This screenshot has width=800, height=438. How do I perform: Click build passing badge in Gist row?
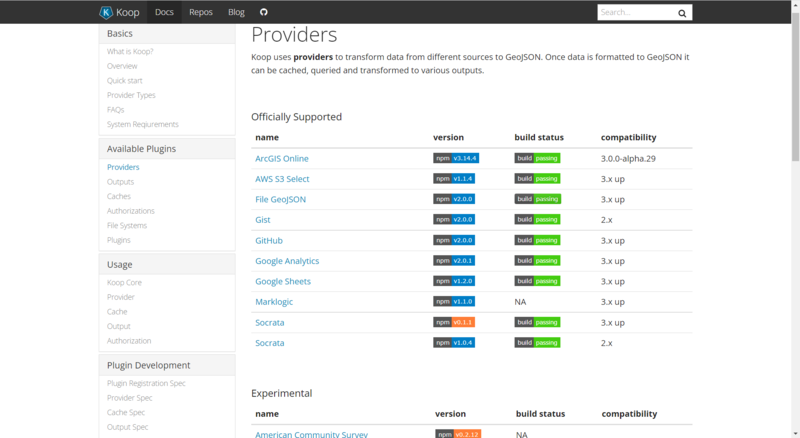click(537, 220)
